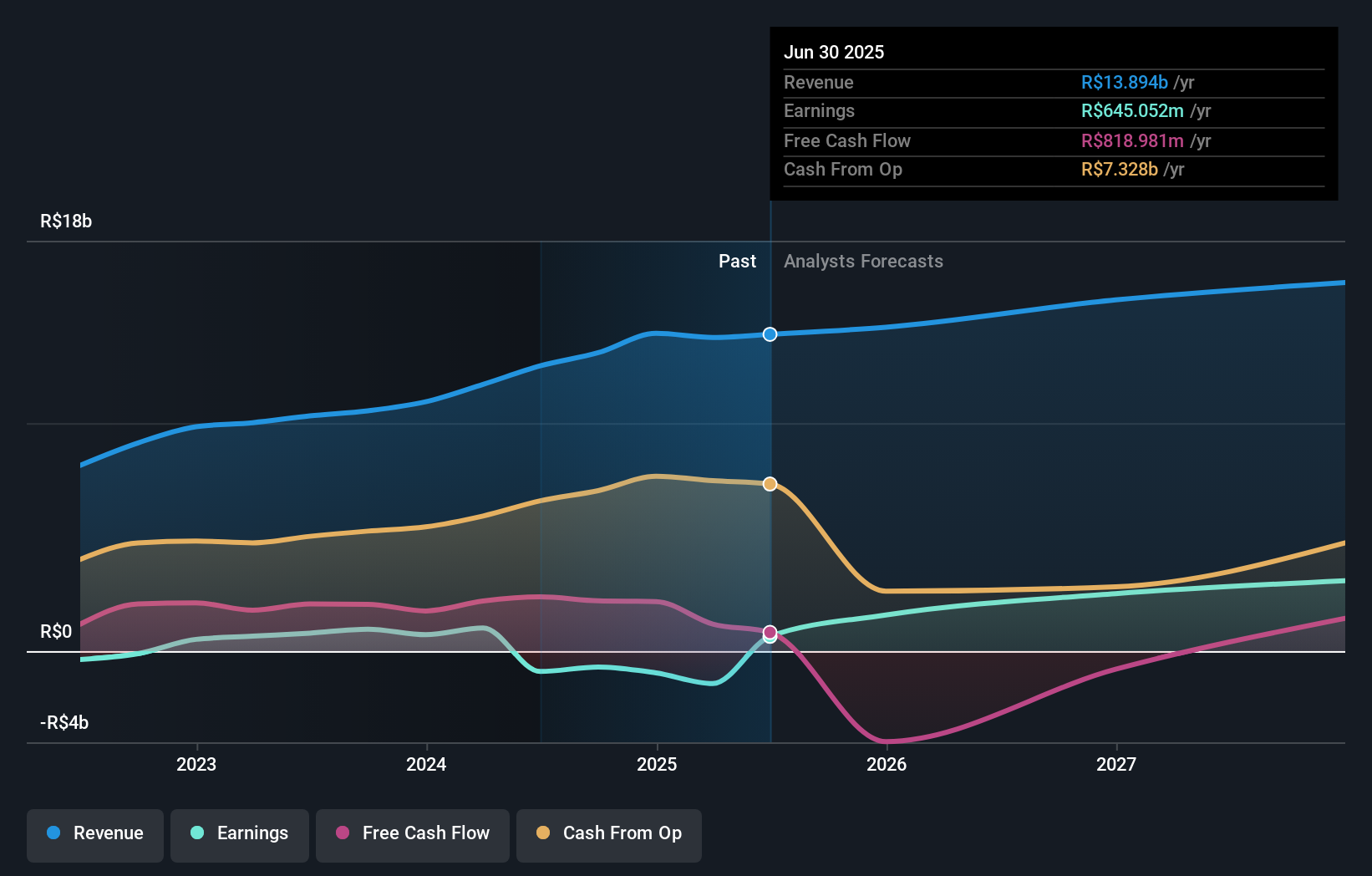Click the Free Cash Flow marker on the chart

click(x=770, y=634)
